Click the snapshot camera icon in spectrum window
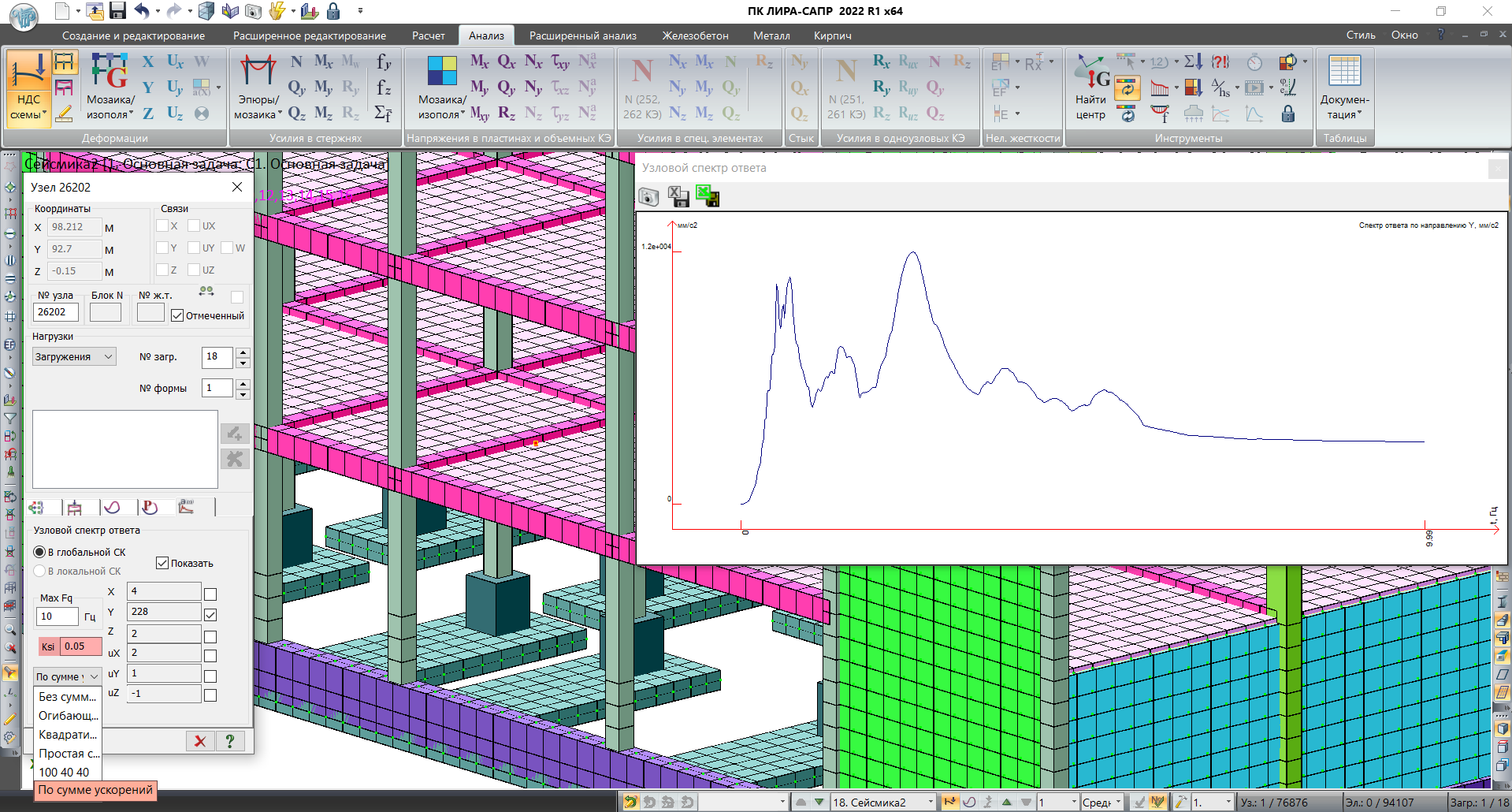1512x812 pixels. 648,197
